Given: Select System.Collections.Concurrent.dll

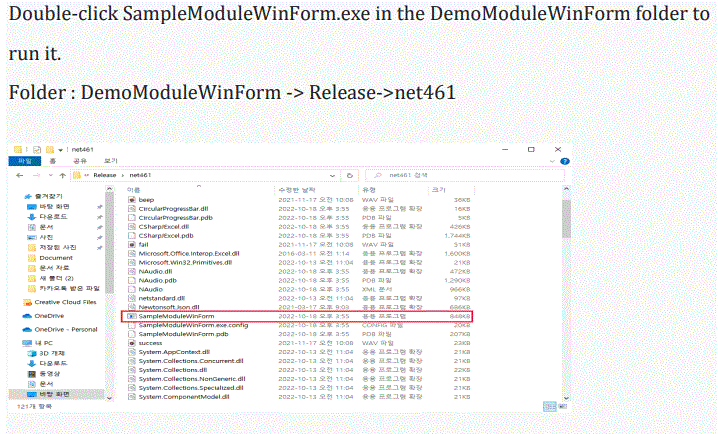Looking at the screenshot, I should pos(191,361).
